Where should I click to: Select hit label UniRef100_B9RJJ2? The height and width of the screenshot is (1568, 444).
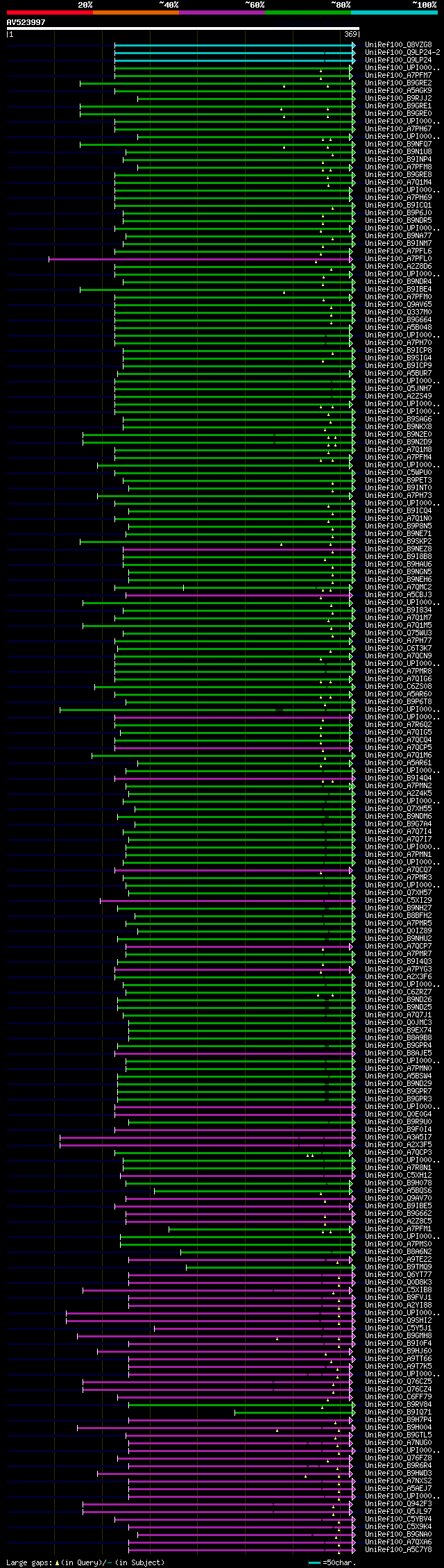(x=398, y=99)
